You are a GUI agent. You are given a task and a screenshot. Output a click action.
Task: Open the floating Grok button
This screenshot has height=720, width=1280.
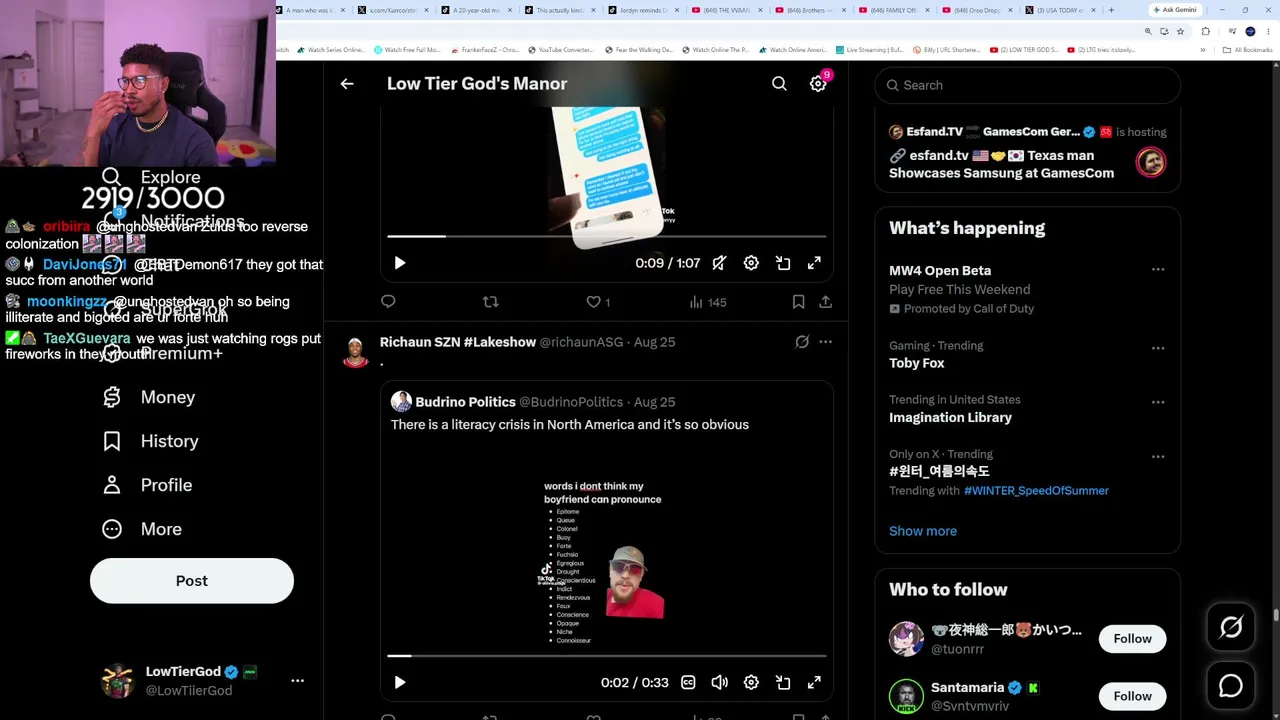pyautogui.click(x=1230, y=627)
